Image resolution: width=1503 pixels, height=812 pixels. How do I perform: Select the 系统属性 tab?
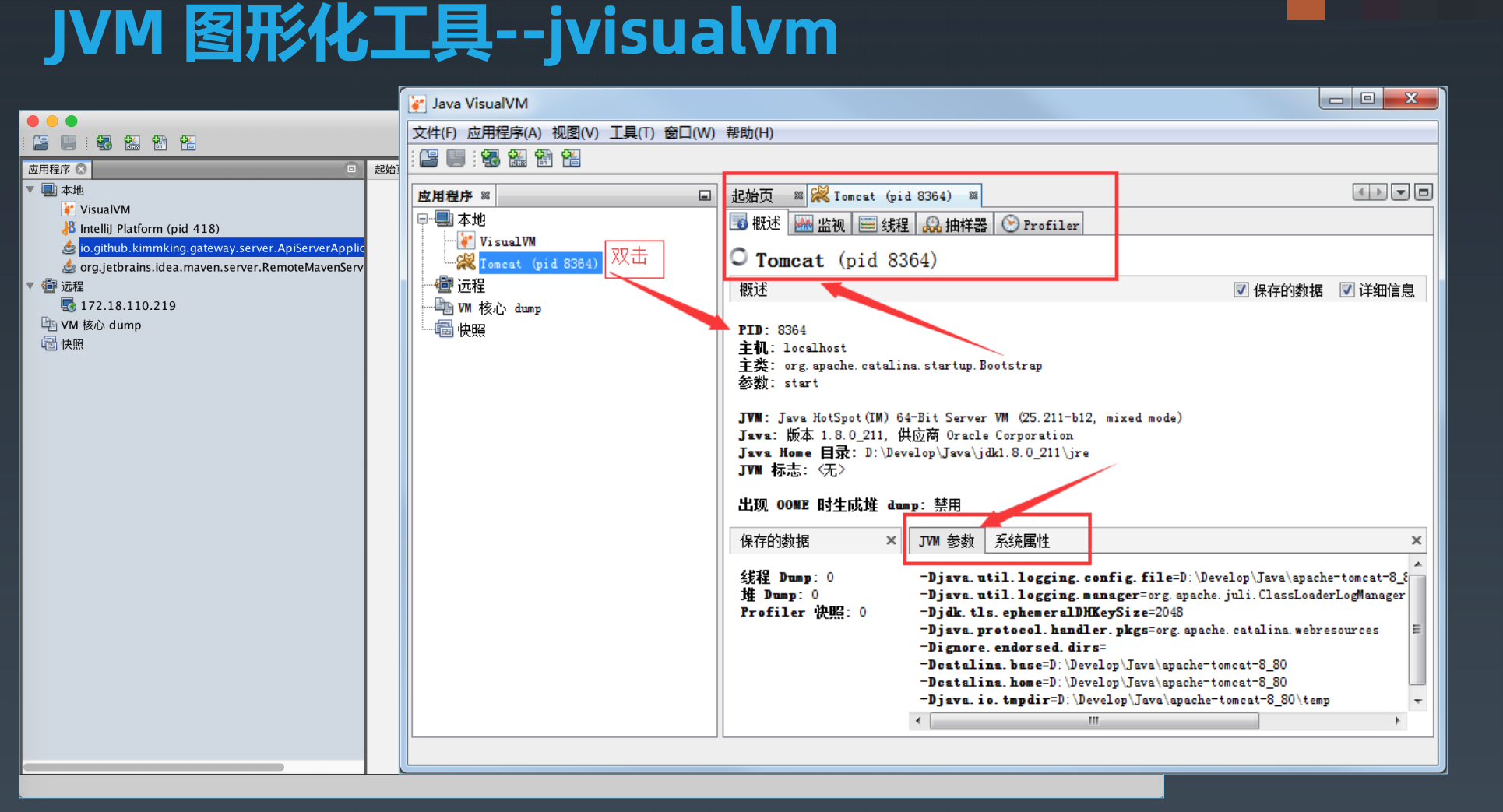(x=1023, y=541)
